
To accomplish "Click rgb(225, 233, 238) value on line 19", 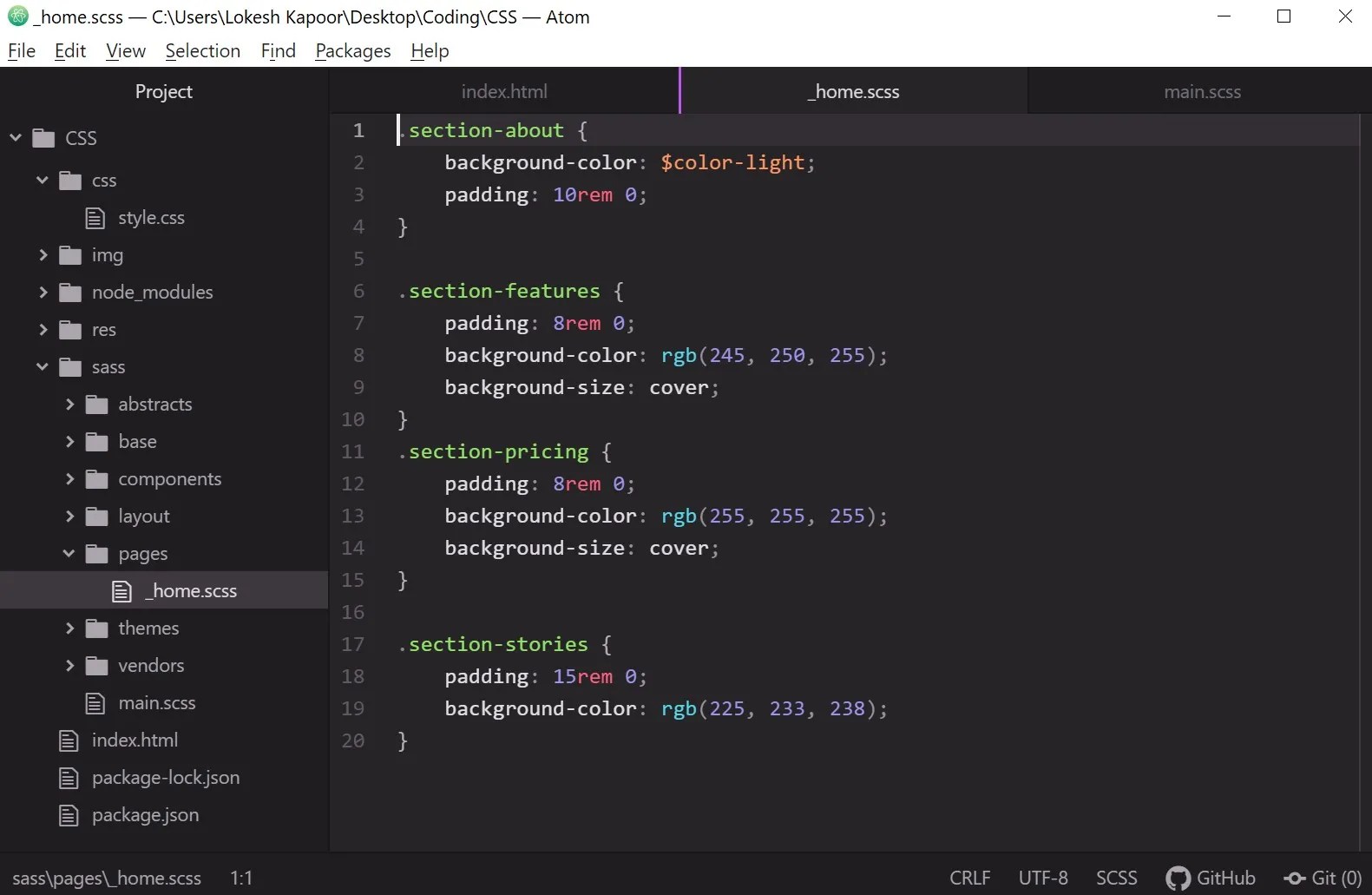I will [770, 708].
